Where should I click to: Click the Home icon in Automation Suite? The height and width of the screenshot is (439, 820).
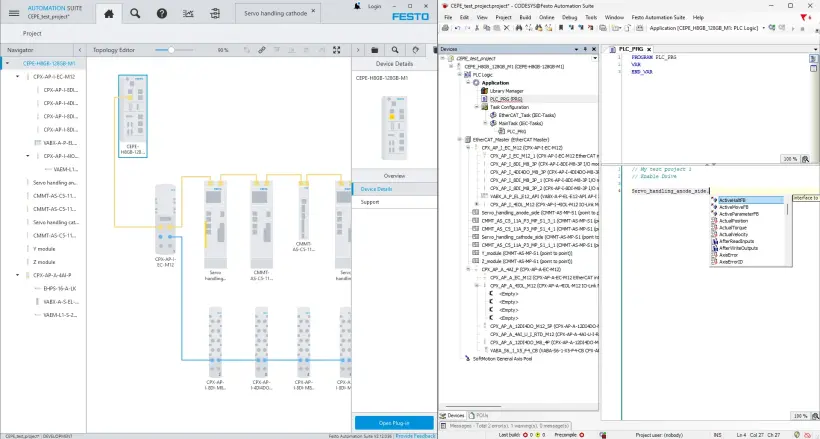point(110,13)
